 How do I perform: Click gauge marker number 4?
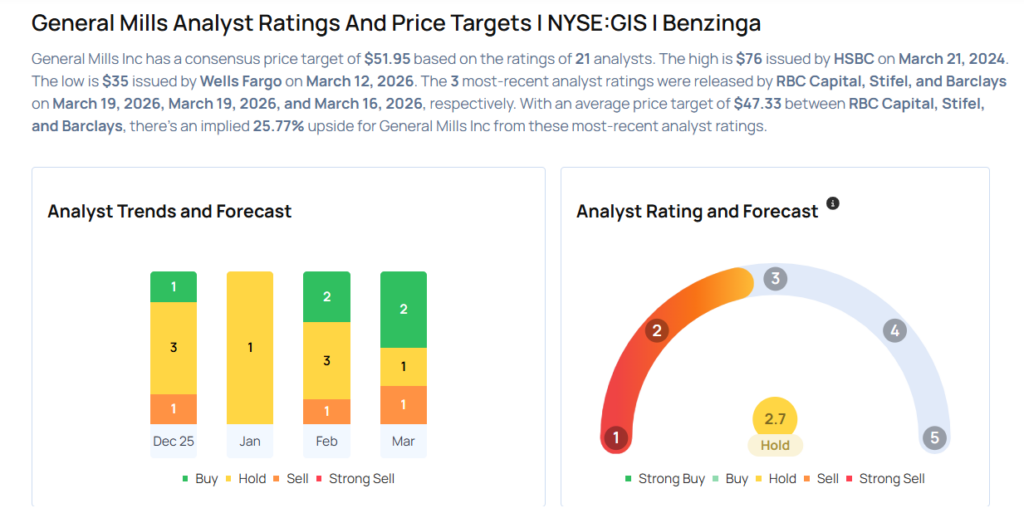pos(895,331)
